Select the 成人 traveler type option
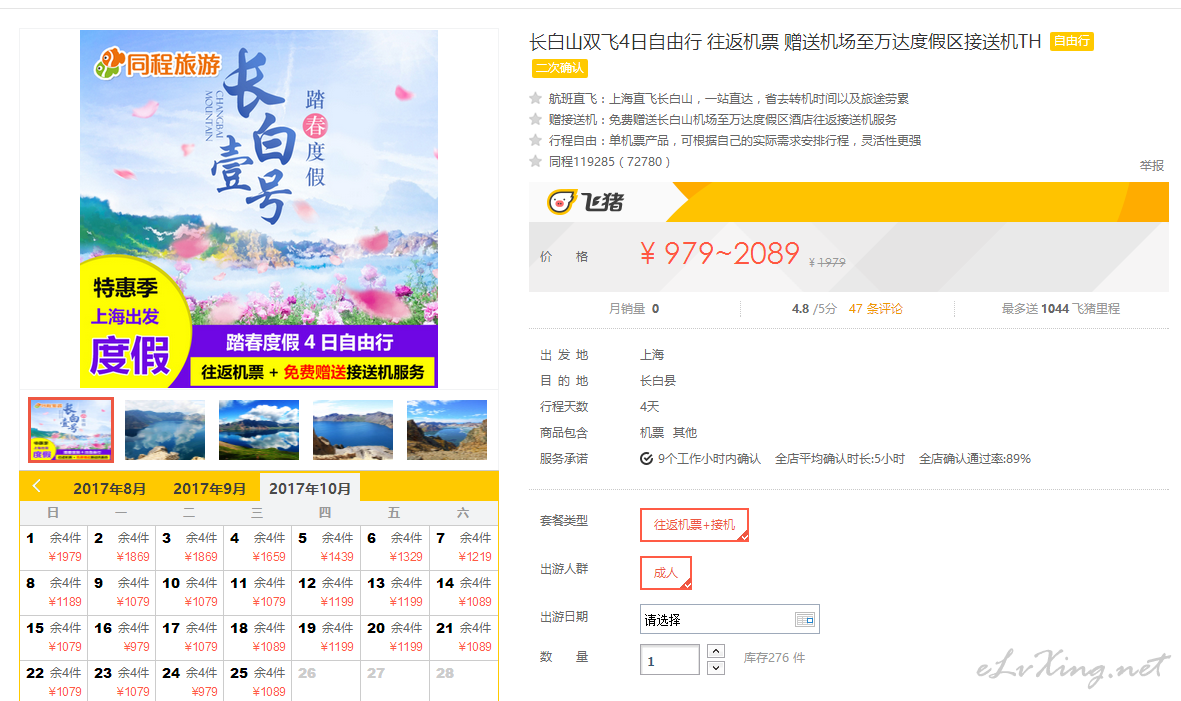The width and height of the screenshot is (1181, 701). click(666, 573)
